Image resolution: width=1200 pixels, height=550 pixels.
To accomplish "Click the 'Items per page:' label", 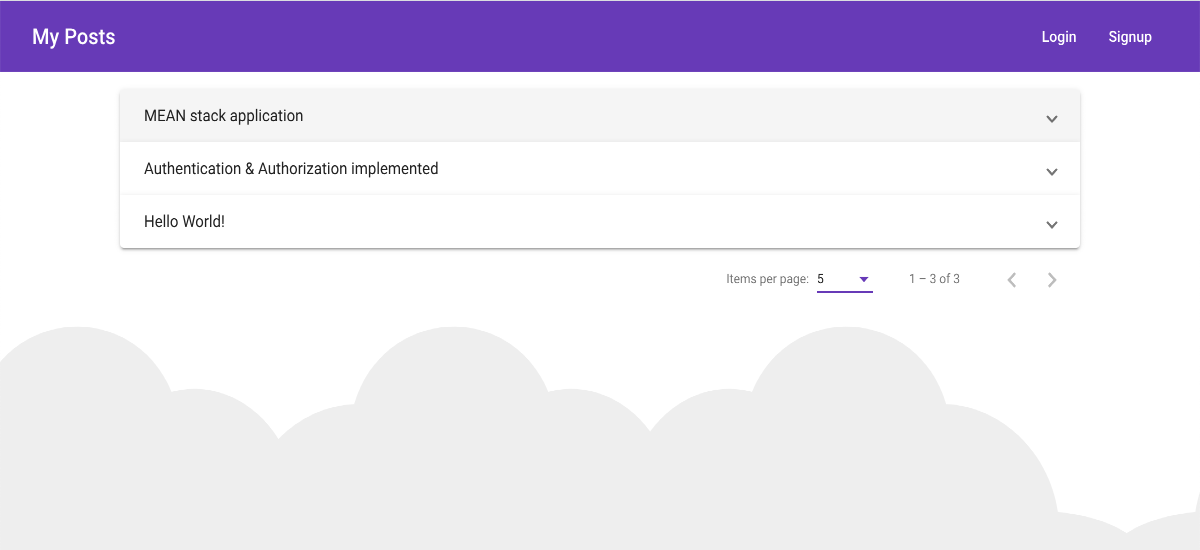I will (767, 279).
